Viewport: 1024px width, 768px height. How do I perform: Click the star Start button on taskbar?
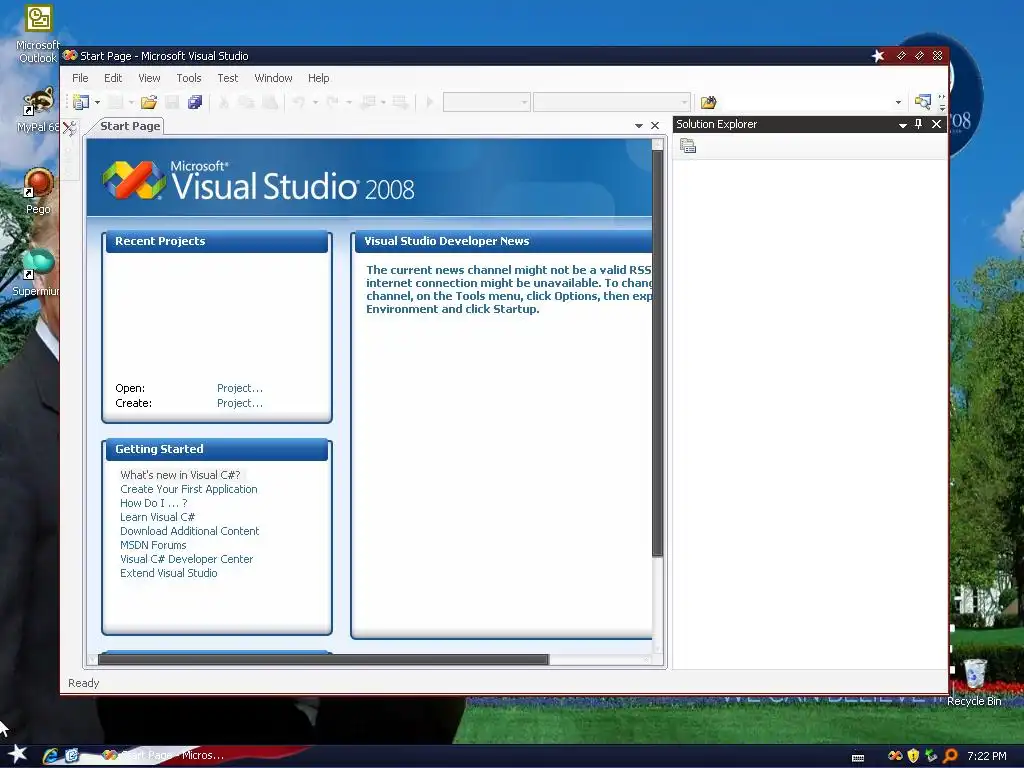(17, 755)
